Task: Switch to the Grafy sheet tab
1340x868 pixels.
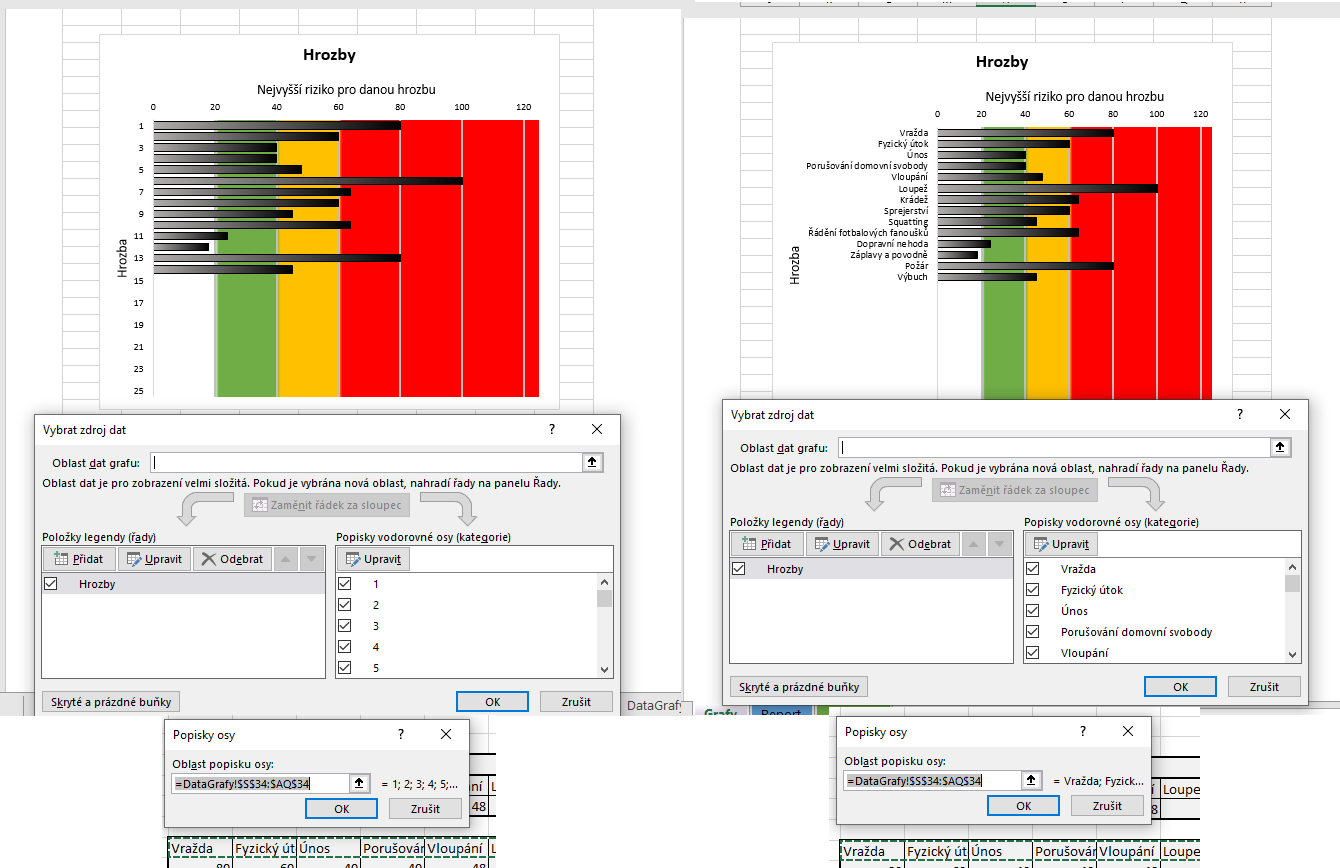Action: pyautogui.click(x=720, y=713)
